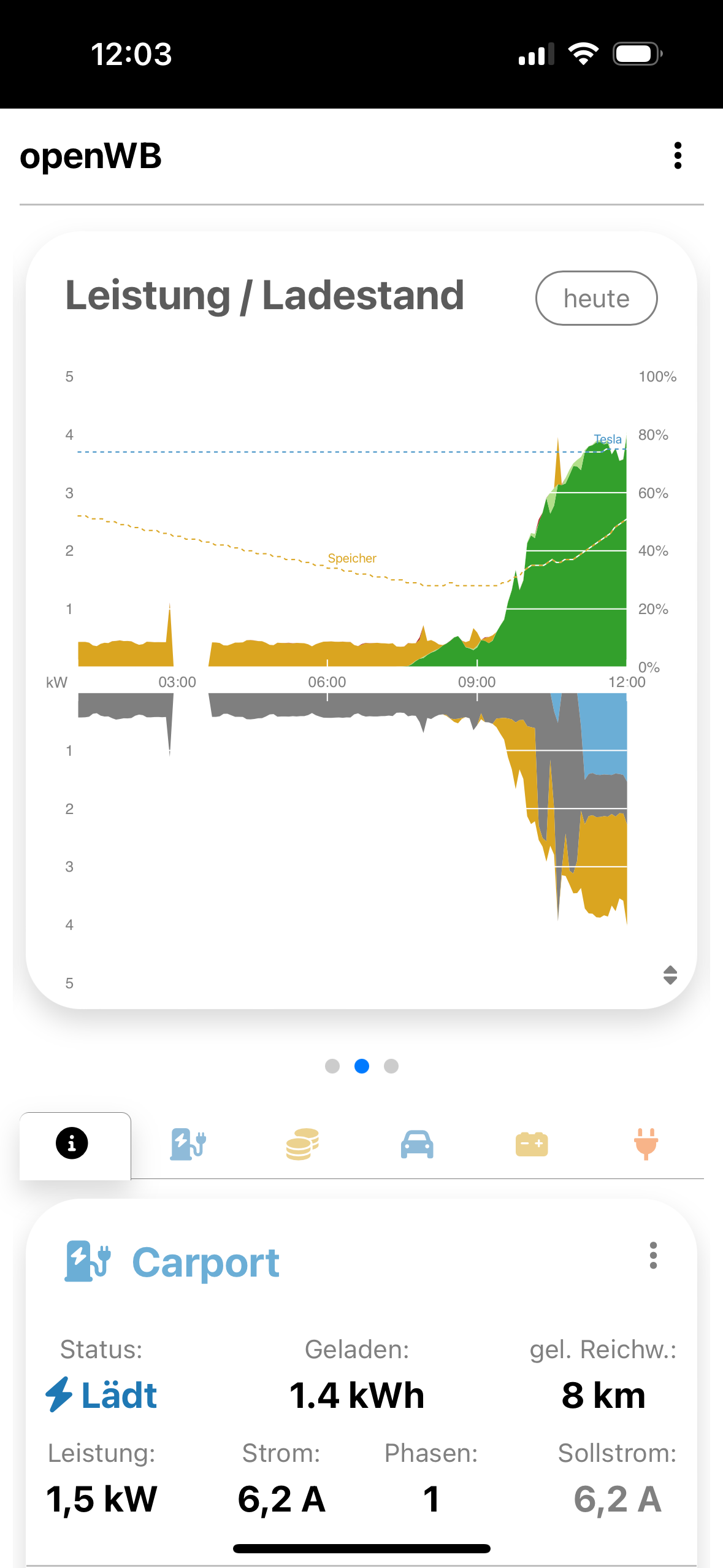Expand the chart with the up-down arrows
The width and height of the screenshot is (723, 1568).
[x=670, y=975]
